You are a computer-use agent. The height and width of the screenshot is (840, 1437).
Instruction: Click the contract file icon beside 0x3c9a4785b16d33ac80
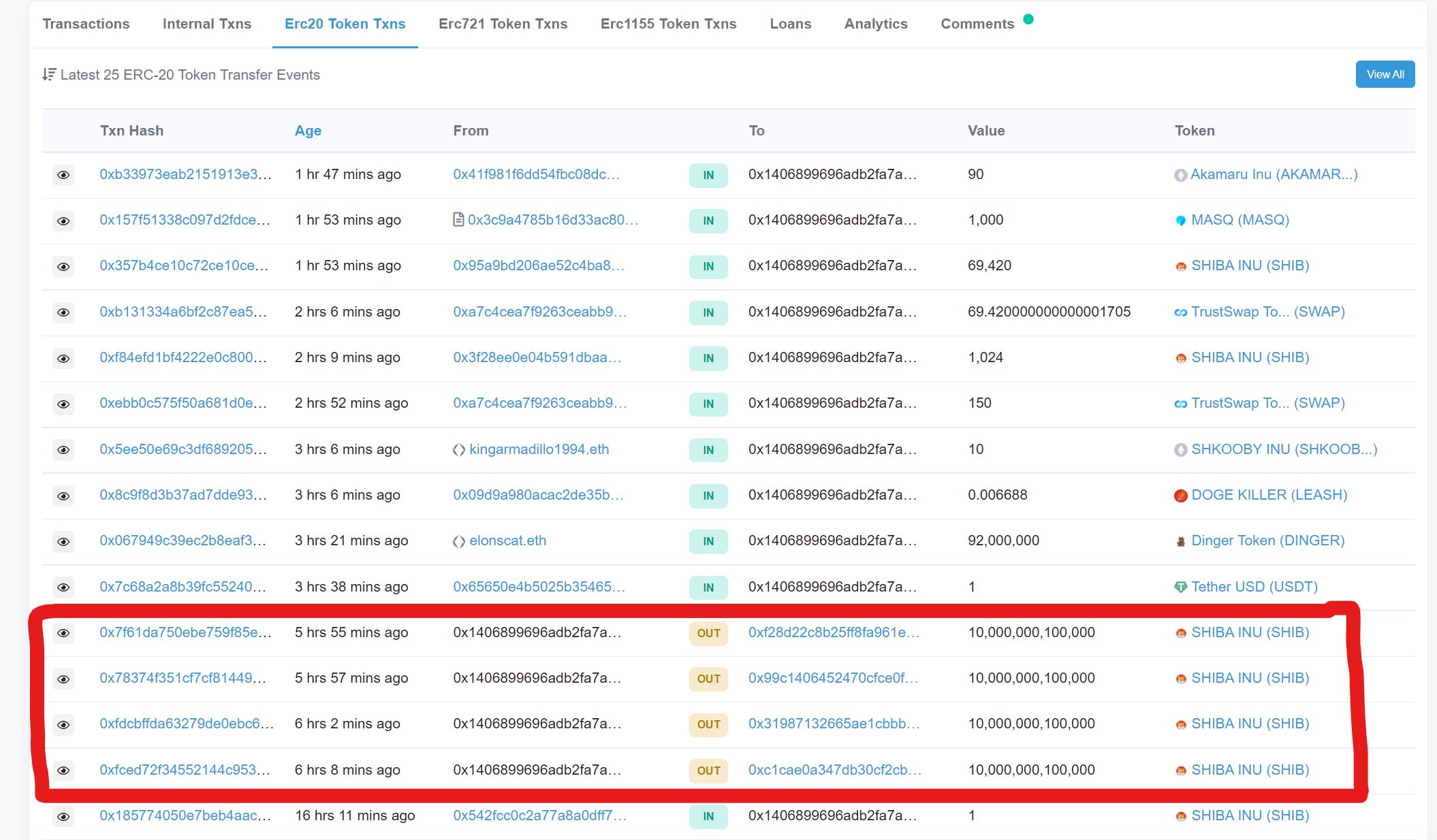tap(458, 220)
